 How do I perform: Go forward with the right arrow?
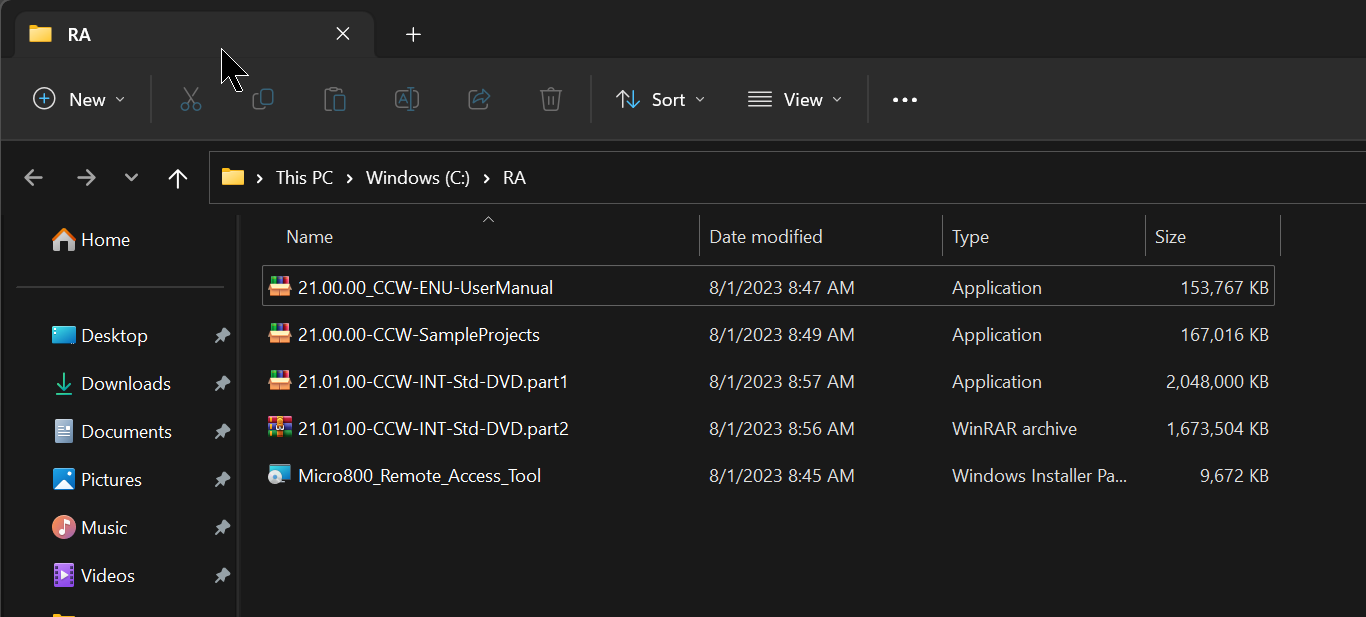[x=87, y=178]
